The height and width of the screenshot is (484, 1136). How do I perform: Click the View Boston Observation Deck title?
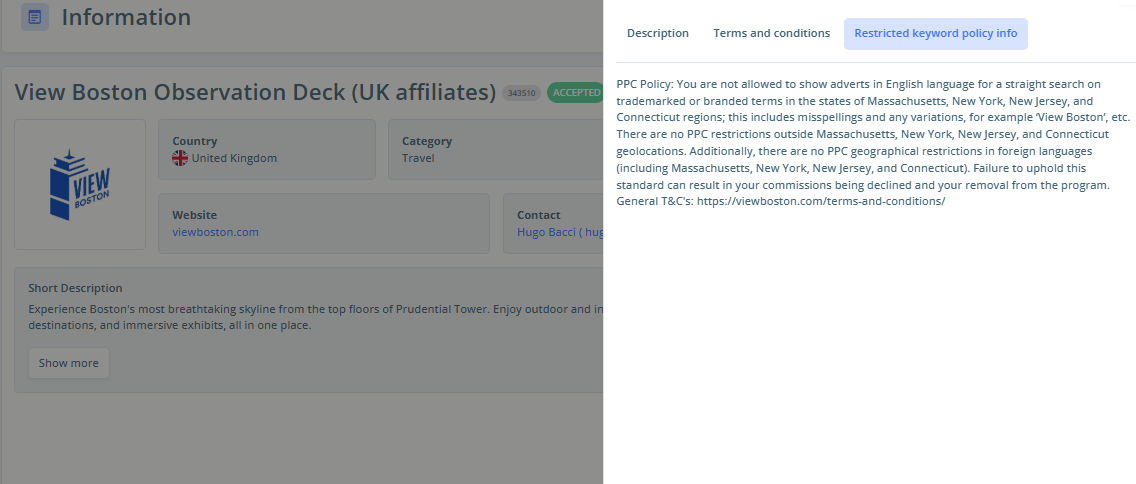coord(255,92)
